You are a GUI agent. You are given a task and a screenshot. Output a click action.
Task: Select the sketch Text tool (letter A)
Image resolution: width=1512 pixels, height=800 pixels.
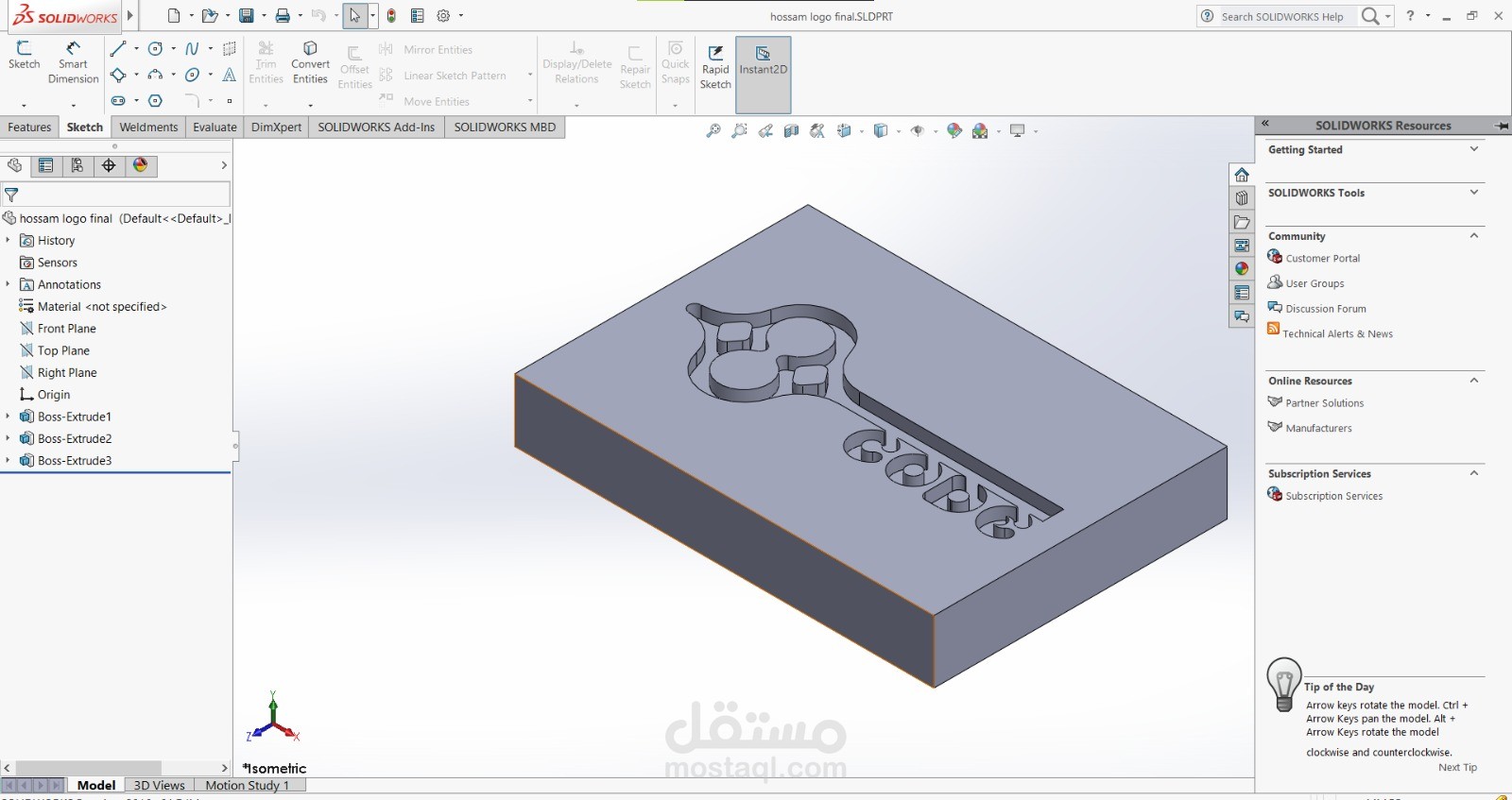(229, 75)
